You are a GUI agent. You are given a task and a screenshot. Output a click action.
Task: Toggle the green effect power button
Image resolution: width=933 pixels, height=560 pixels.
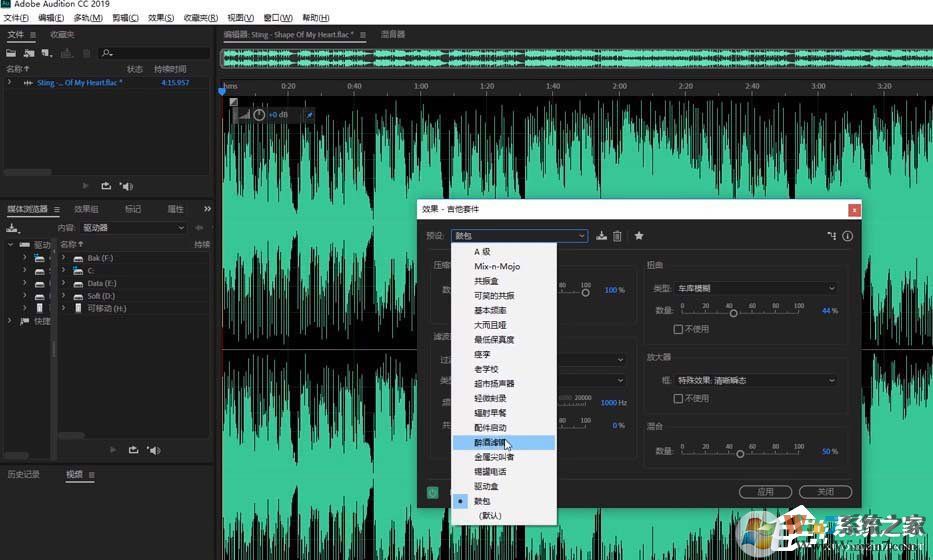[432, 492]
